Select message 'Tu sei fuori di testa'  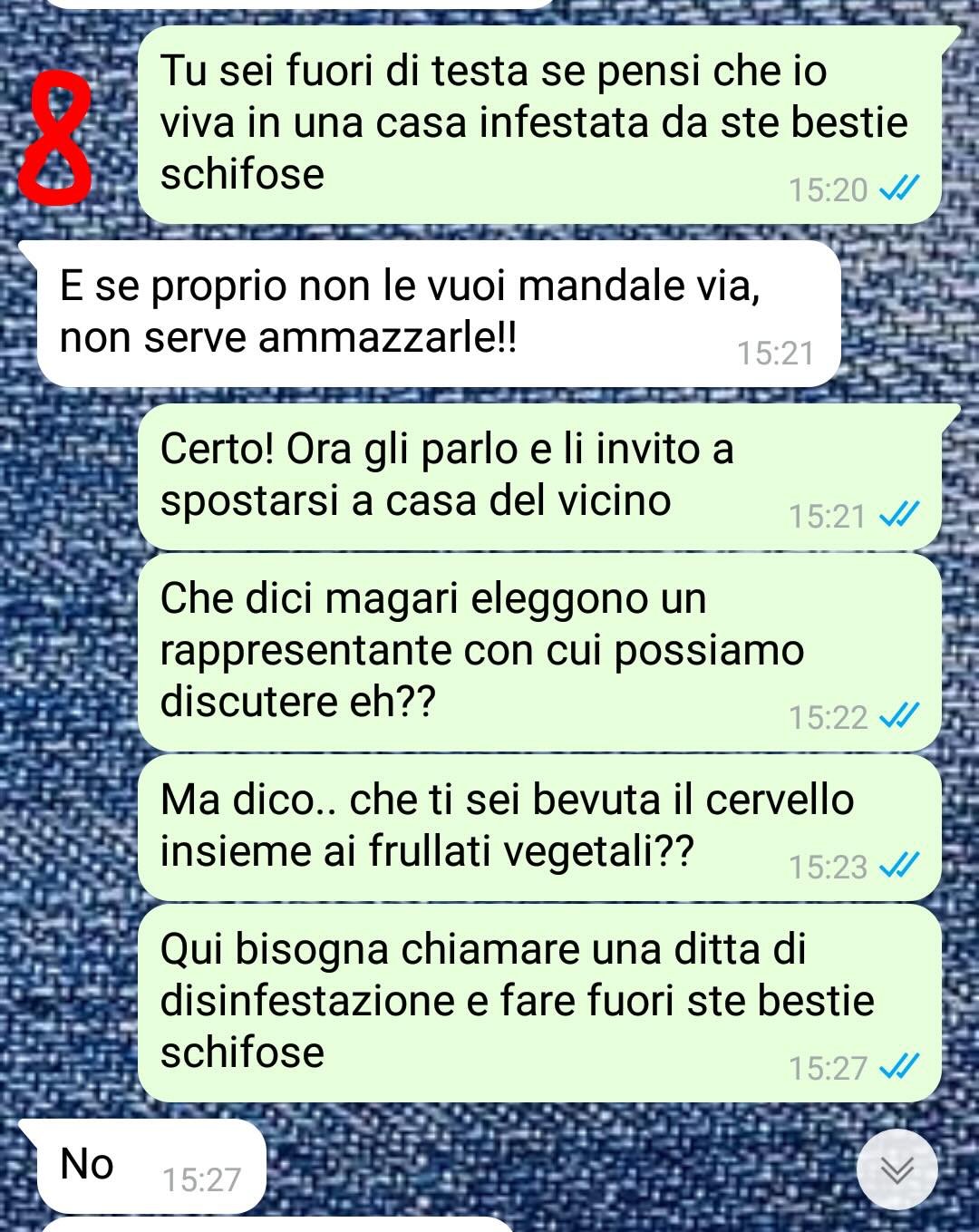point(539,124)
